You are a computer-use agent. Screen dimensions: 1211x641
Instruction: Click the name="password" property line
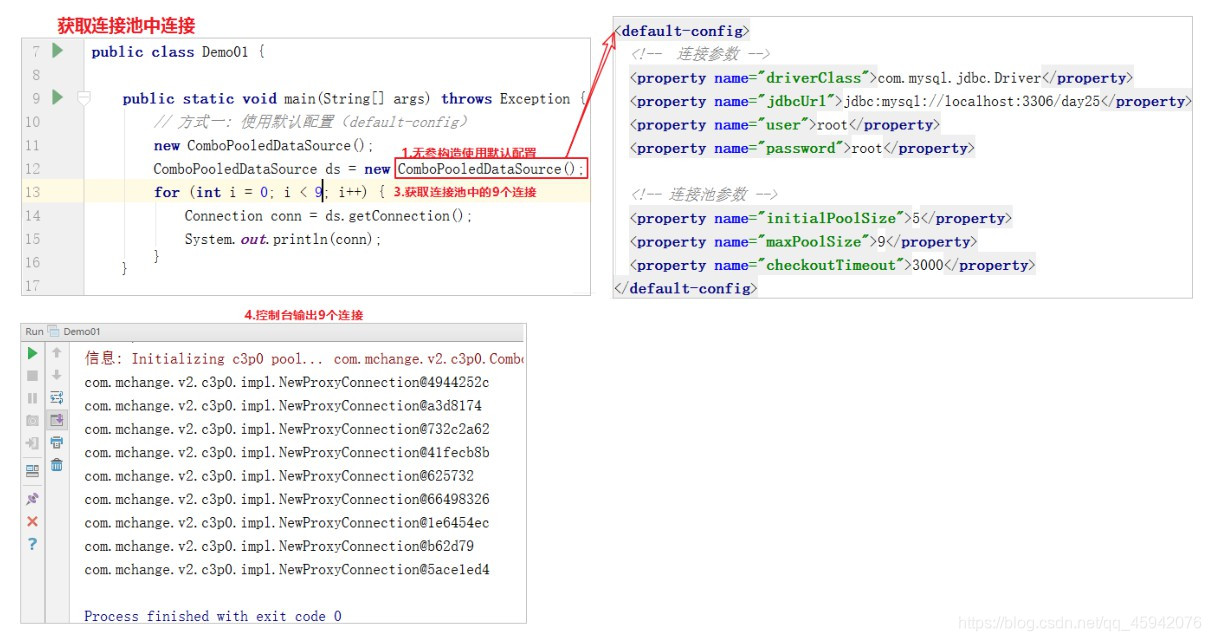tap(801, 148)
